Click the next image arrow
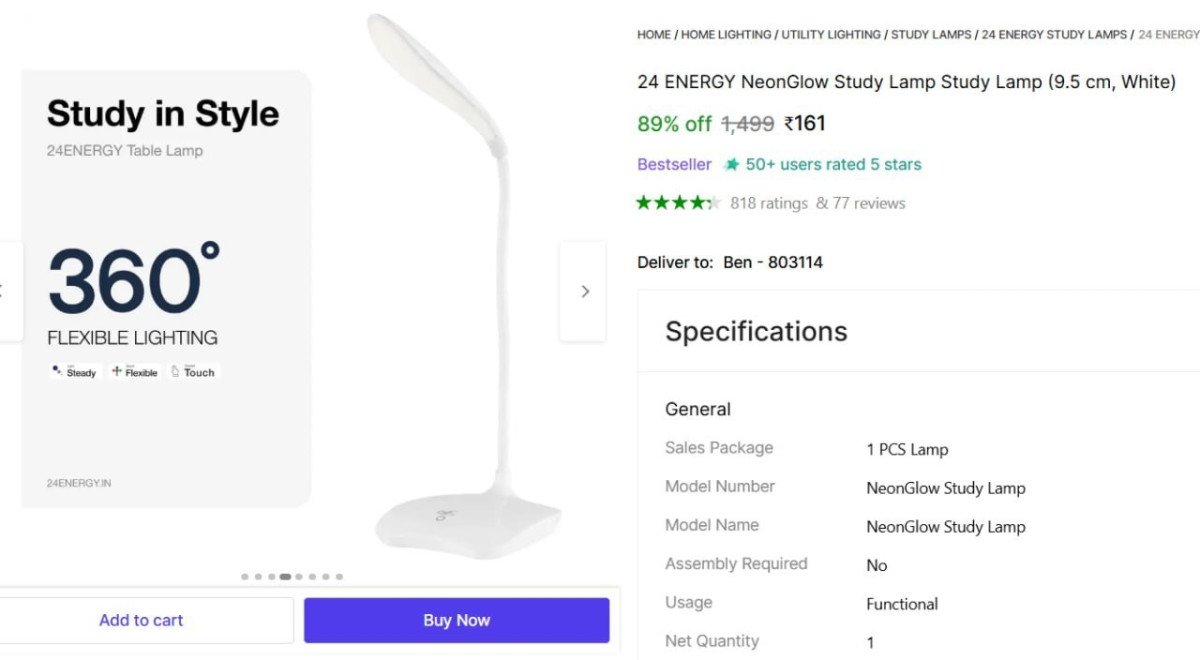Viewport: 1200px width, 660px height. tap(584, 290)
